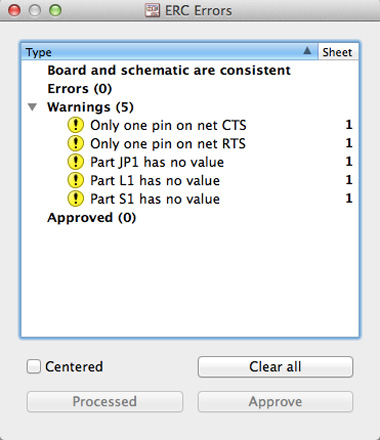Click the sort arrow in the Type column
Viewport: 380px width, 440px height.
[x=307, y=51]
